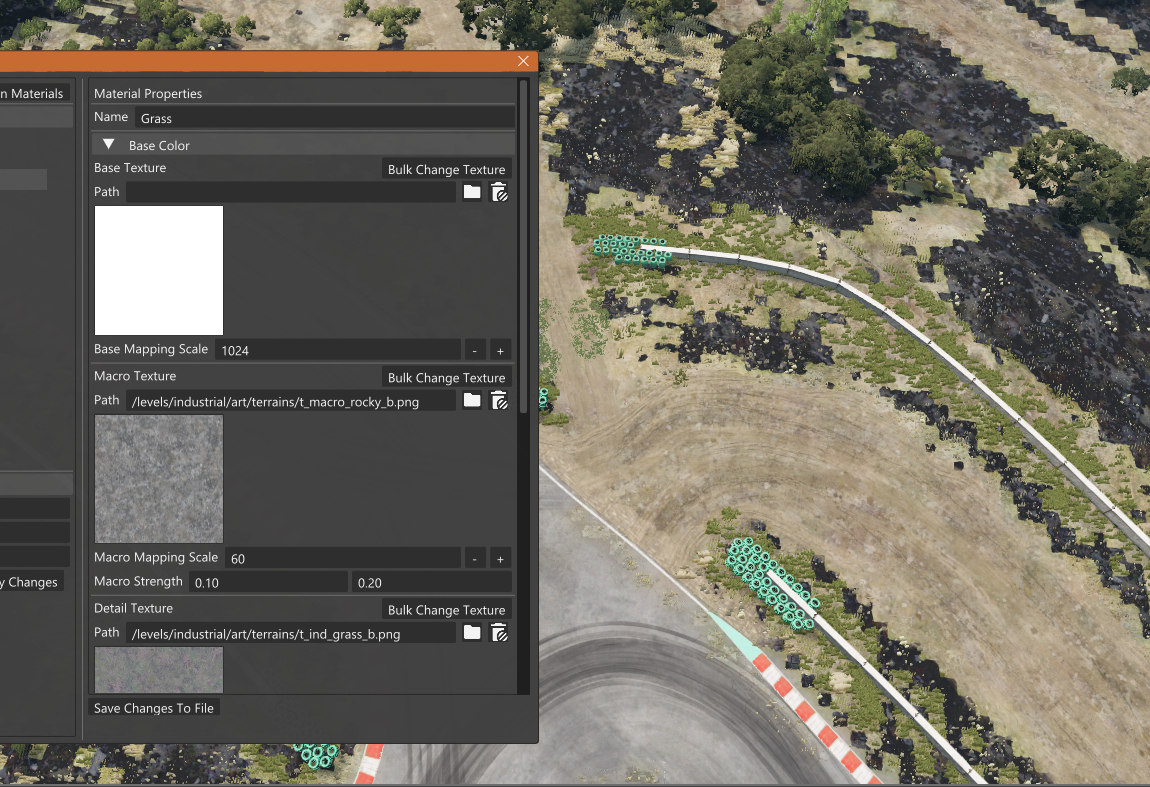Click Bulk Change Texture for Macro Texture
Image resolution: width=1150 pixels, height=787 pixels.
tap(446, 378)
